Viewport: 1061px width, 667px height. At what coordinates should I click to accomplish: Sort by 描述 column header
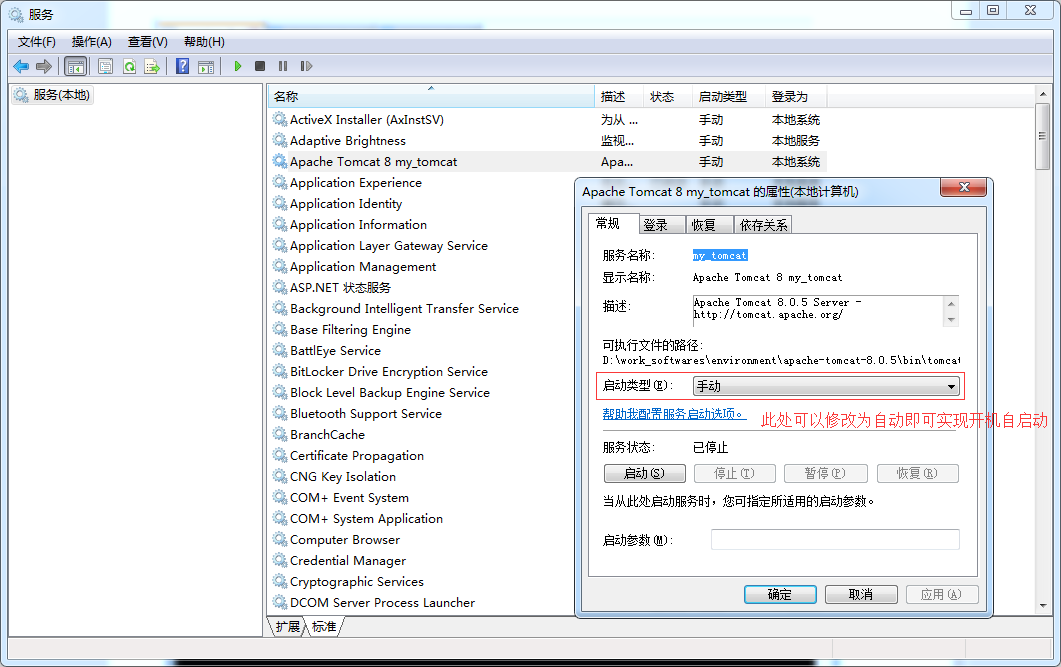coord(618,97)
